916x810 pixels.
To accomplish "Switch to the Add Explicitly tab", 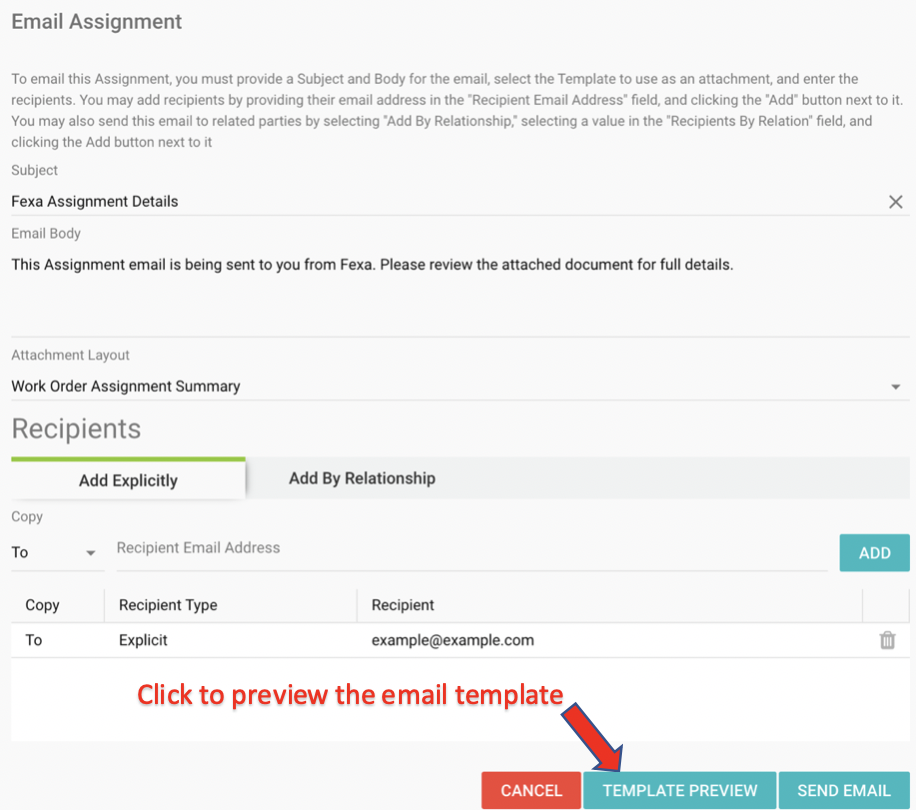I will point(128,480).
